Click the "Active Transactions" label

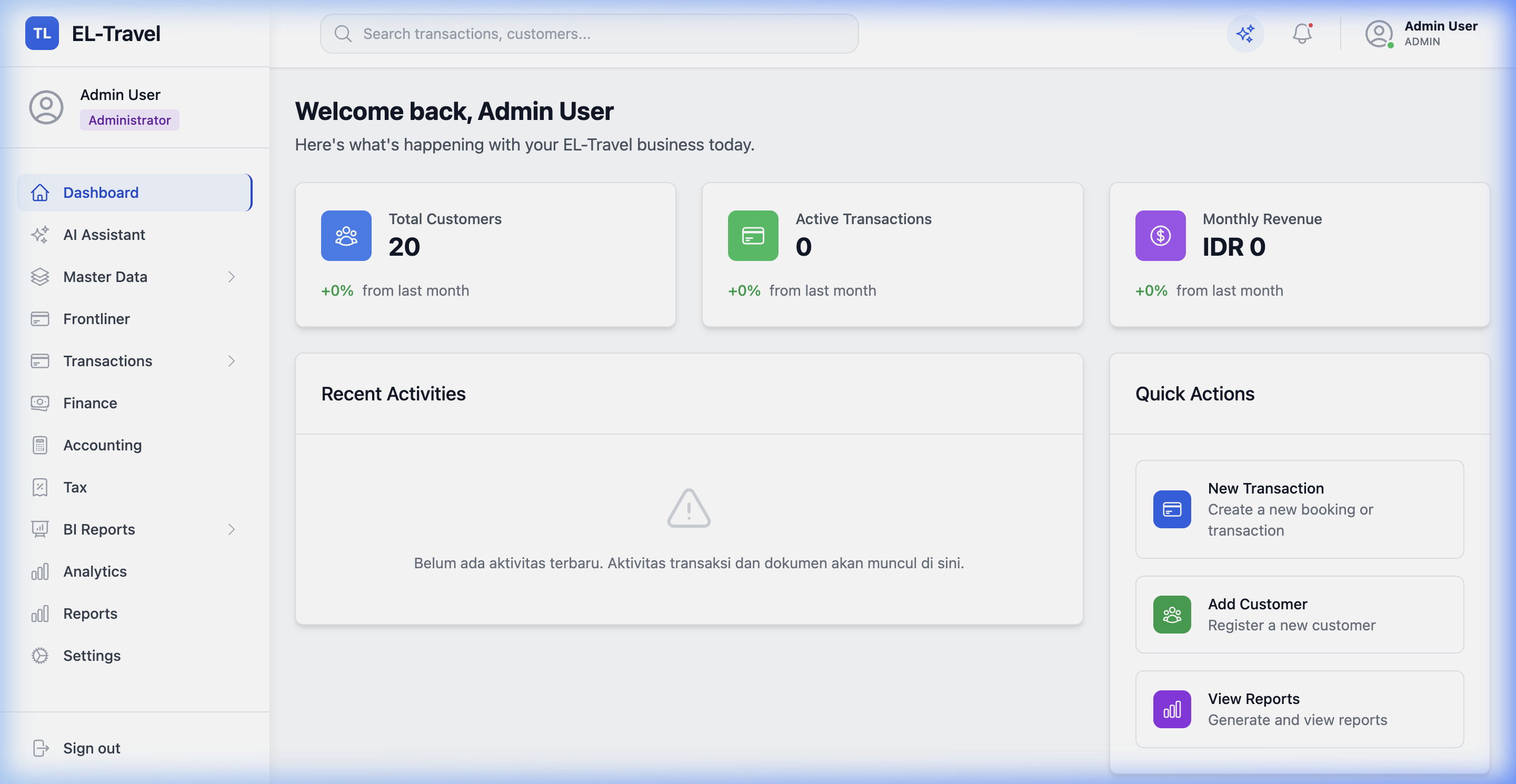[x=863, y=219]
